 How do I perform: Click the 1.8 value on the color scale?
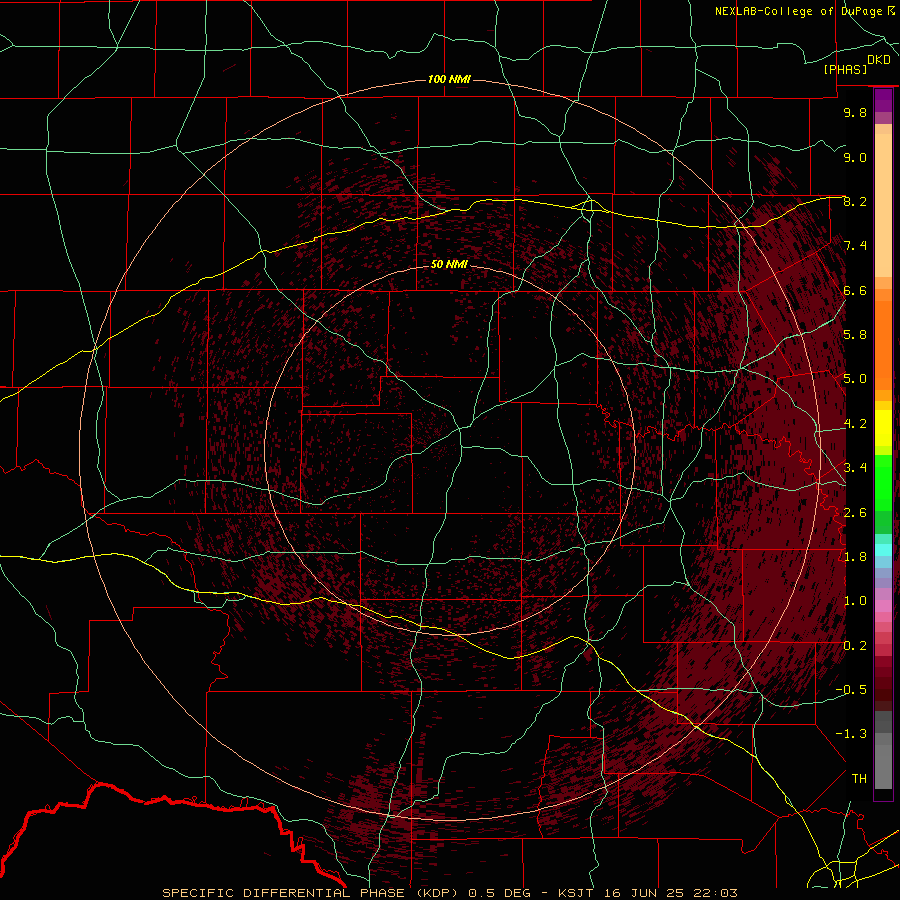coord(855,557)
